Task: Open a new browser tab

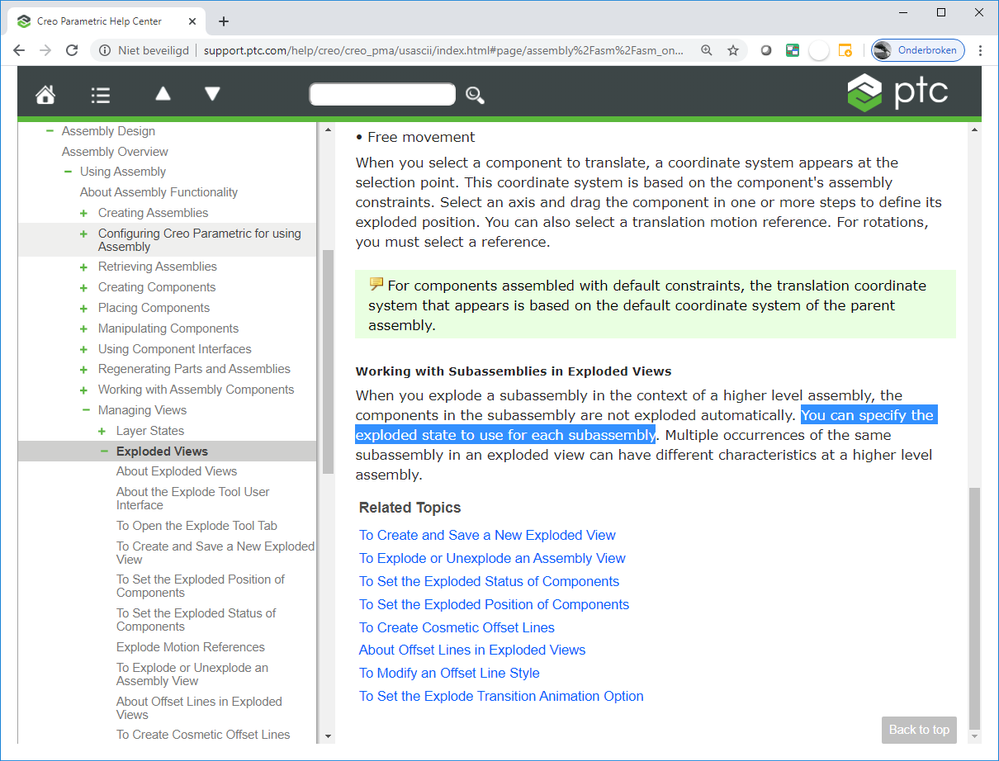Action: pos(223,21)
